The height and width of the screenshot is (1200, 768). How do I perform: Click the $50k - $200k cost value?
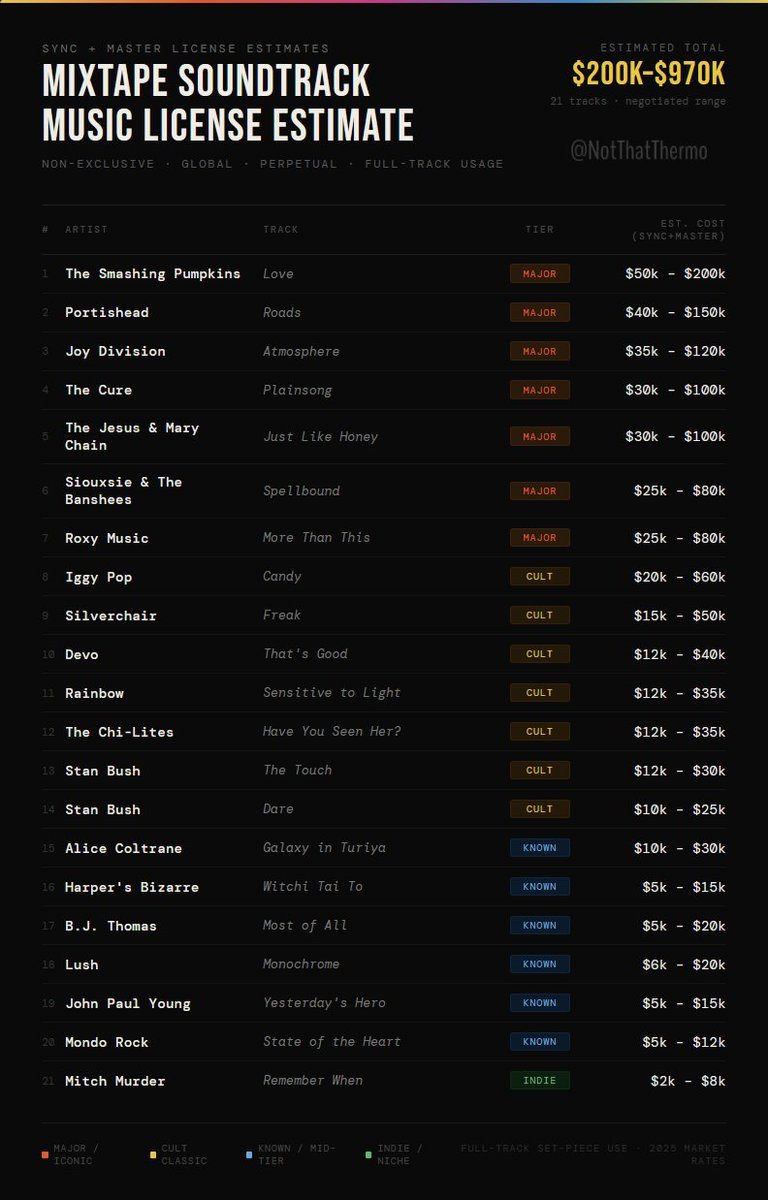[676, 274]
